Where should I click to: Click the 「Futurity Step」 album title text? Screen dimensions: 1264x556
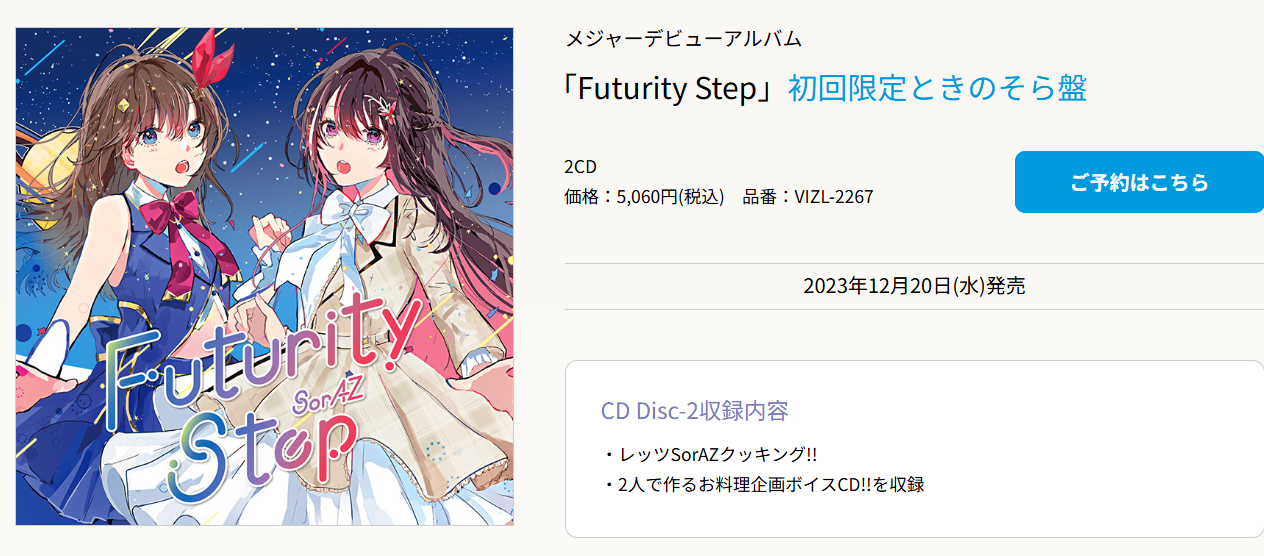[x=672, y=88]
